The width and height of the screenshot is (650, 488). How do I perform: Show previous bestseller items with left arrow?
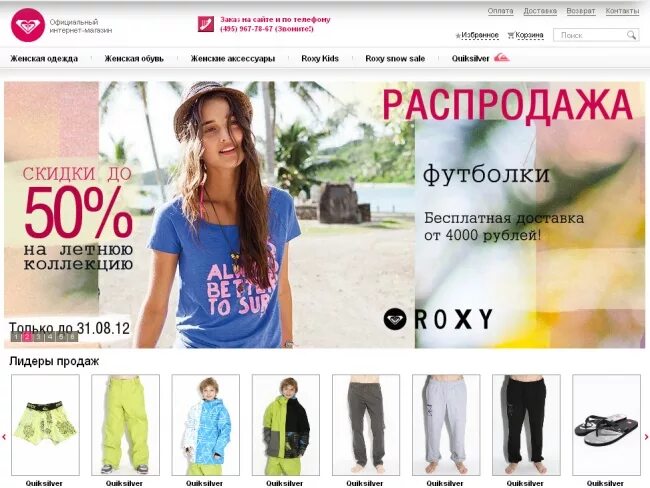(4, 437)
